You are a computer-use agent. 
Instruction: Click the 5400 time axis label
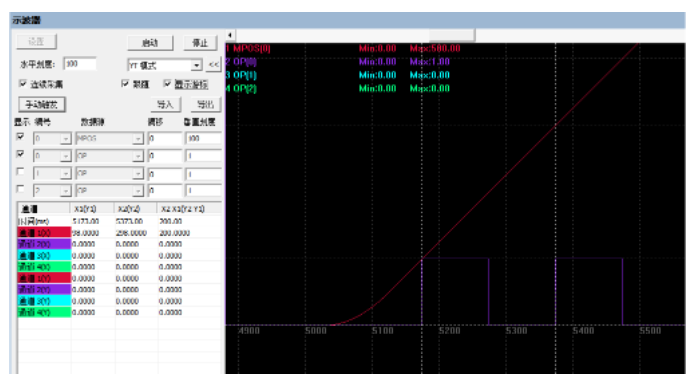click(x=583, y=331)
